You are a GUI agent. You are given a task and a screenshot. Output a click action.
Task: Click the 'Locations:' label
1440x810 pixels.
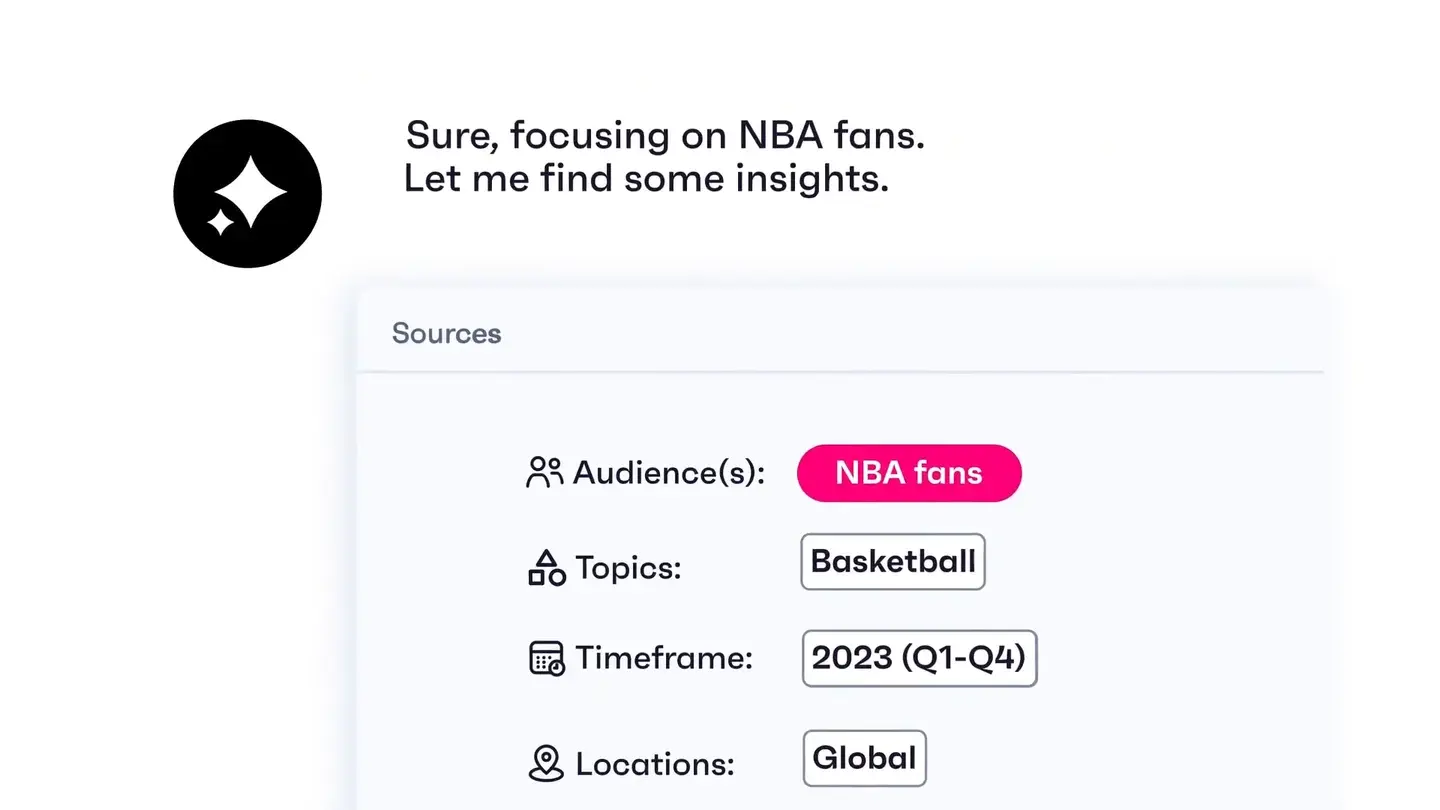[x=655, y=765]
